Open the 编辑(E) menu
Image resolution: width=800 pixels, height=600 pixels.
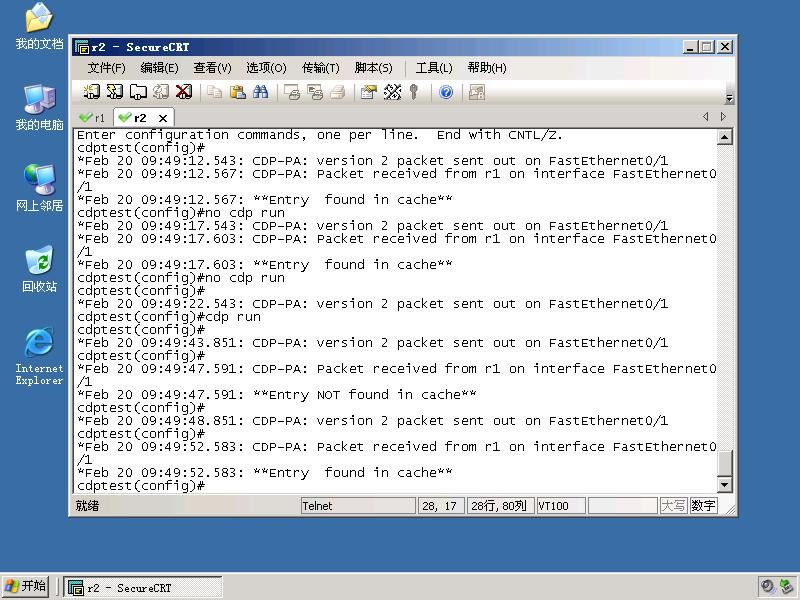[x=159, y=68]
